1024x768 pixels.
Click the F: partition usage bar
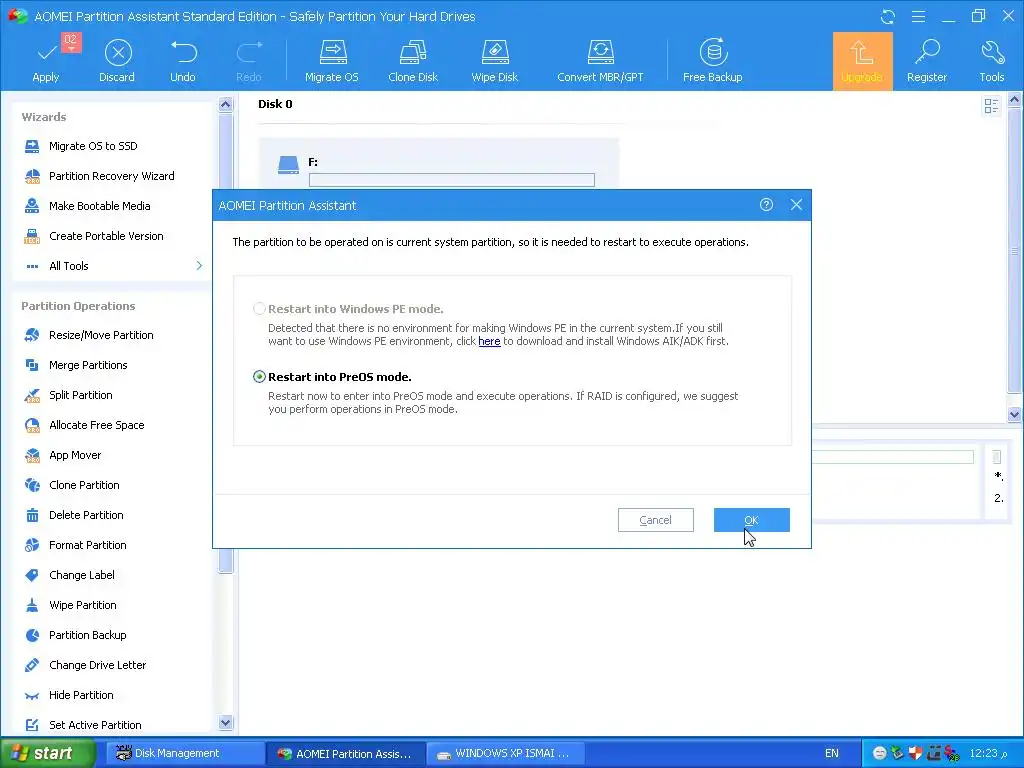452,180
